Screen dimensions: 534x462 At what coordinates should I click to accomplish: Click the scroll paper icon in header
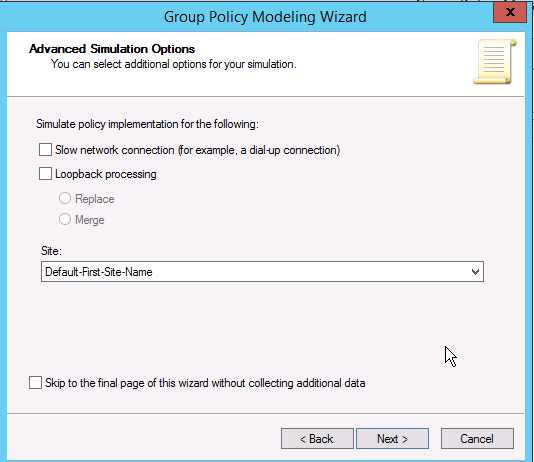coord(495,62)
